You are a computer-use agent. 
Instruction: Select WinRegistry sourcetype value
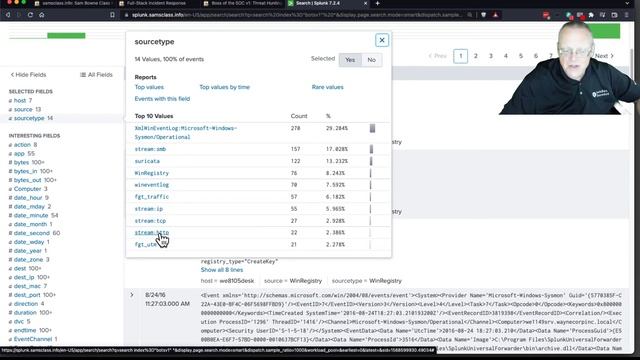pos(151,173)
